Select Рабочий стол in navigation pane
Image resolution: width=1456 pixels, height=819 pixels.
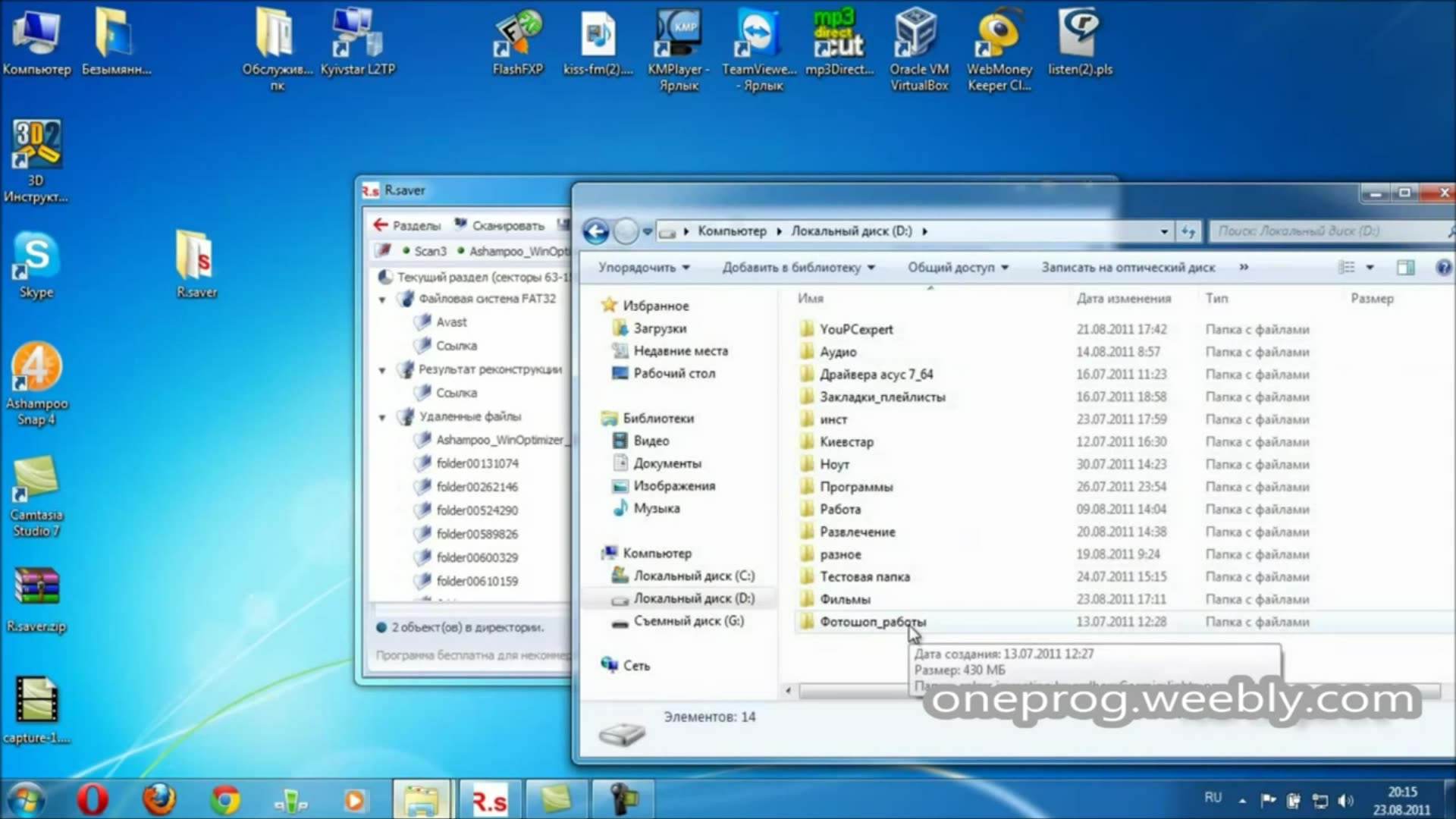tap(664, 373)
